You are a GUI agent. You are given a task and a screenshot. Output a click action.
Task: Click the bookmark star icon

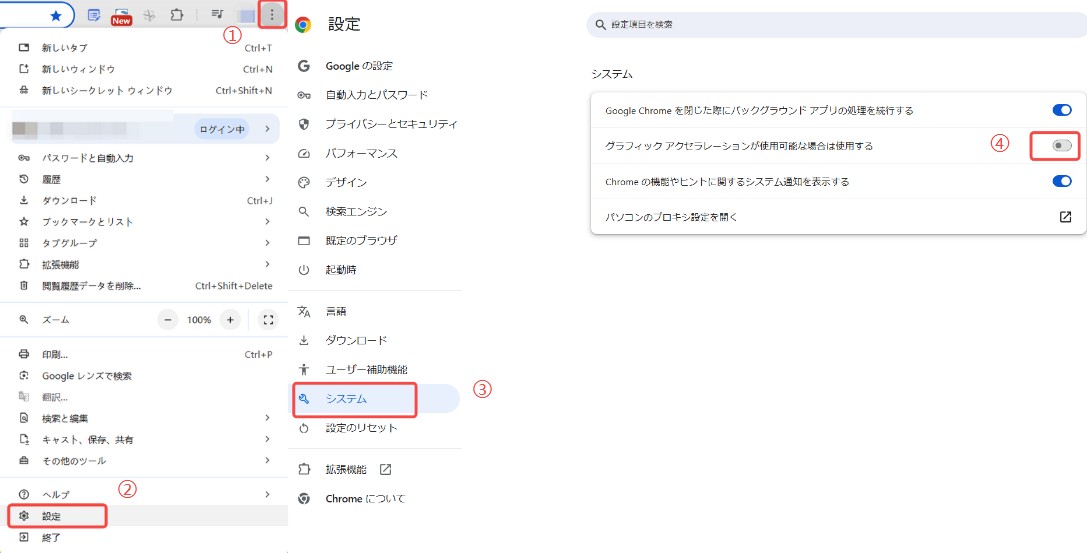click(x=56, y=15)
